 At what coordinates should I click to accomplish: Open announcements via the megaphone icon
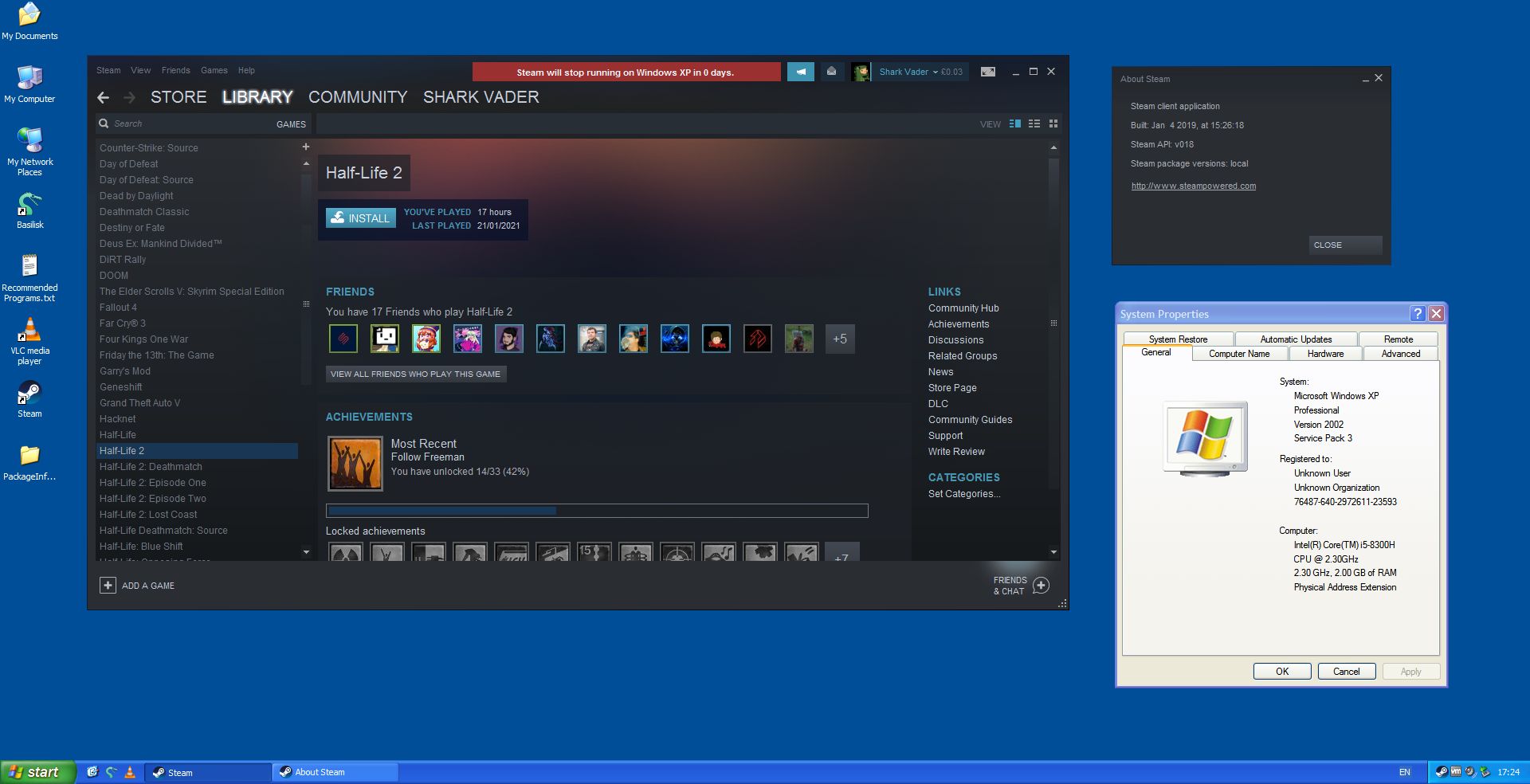coord(800,72)
